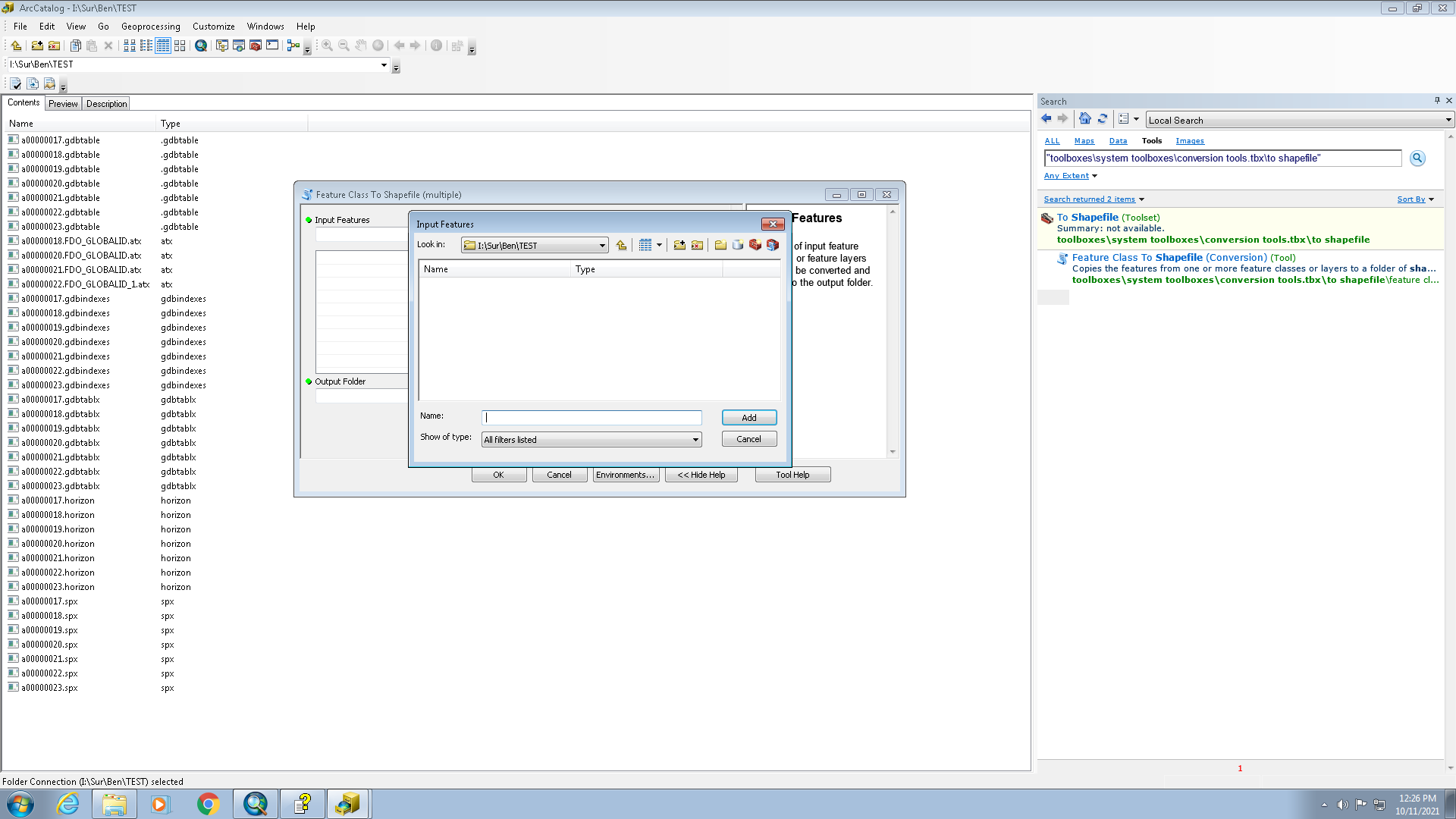The width and height of the screenshot is (1456, 819).
Task: Expand the Local Search dropdown
Action: click(1448, 120)
